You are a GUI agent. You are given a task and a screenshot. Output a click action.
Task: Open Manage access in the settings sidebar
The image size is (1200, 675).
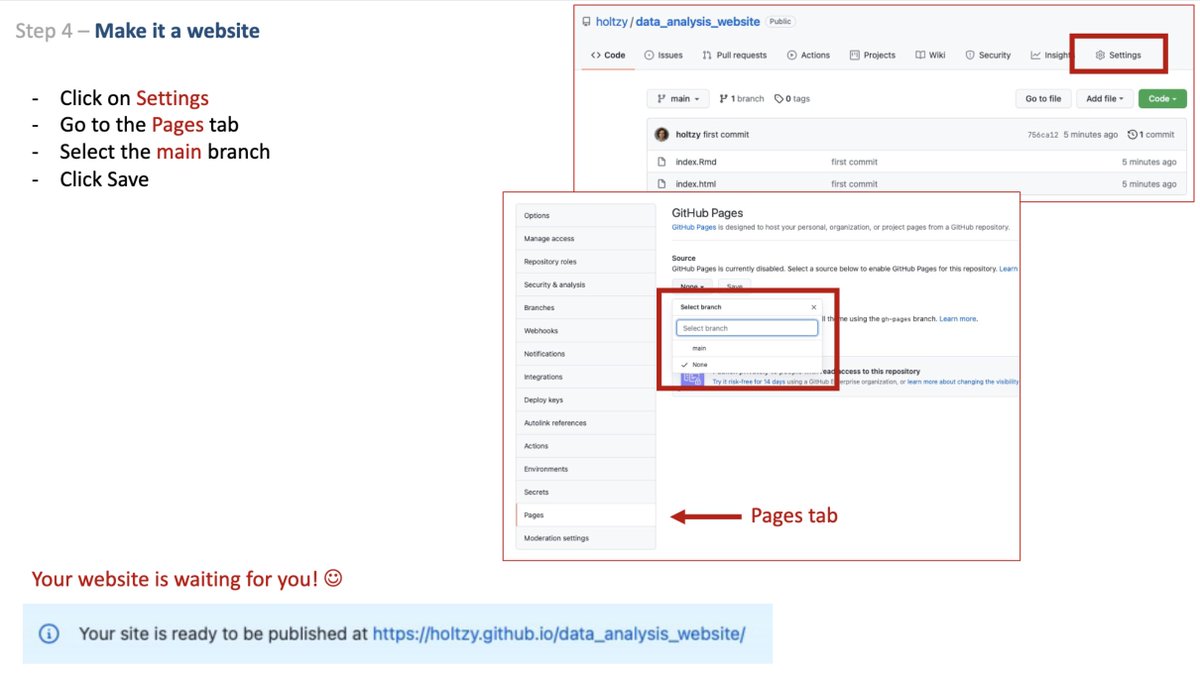586,238
